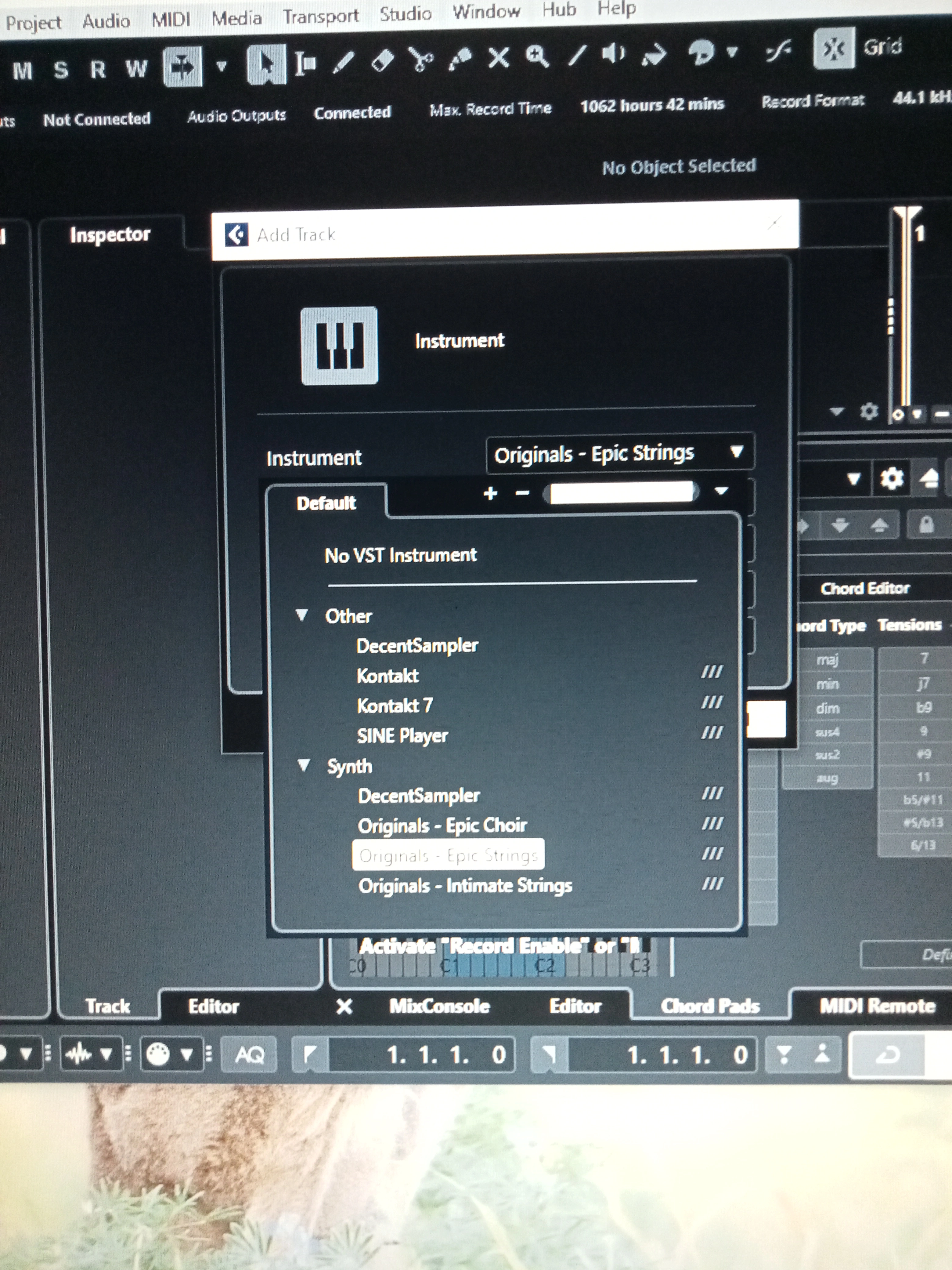The image size is (952, 1270).
Task: Toggle the AQ auto quantize button
Action: click(x=249, y=1054)
